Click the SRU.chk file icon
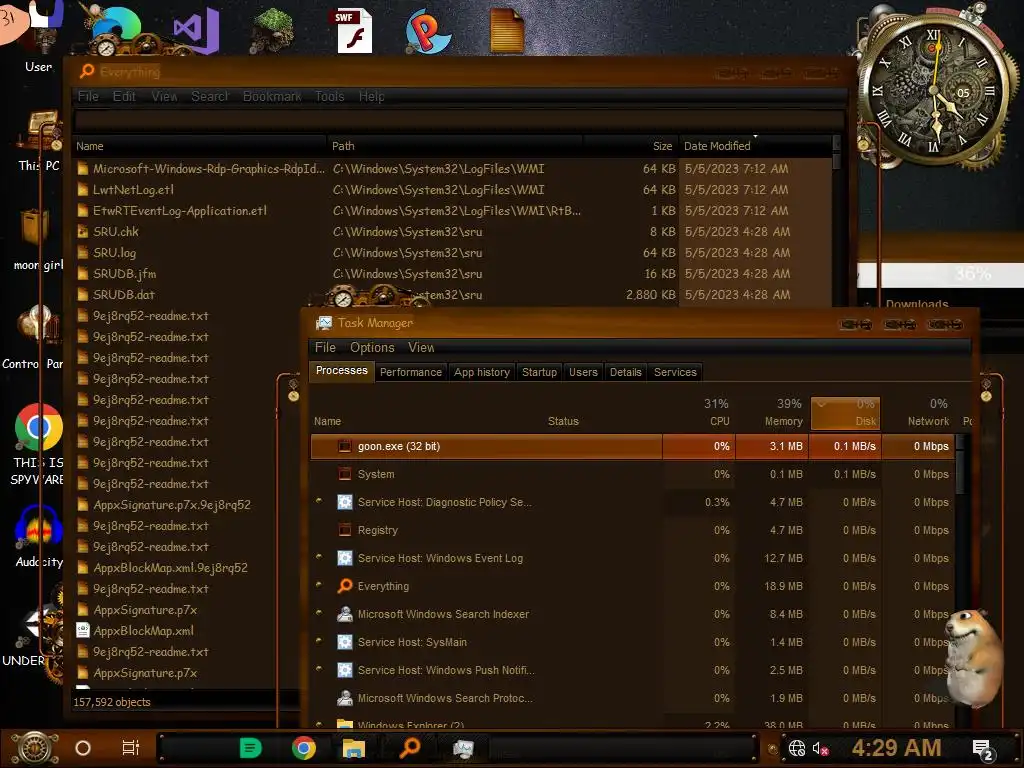Viewport: 1024px width, 768px height. pyautogui.click(x=83, y=231)
